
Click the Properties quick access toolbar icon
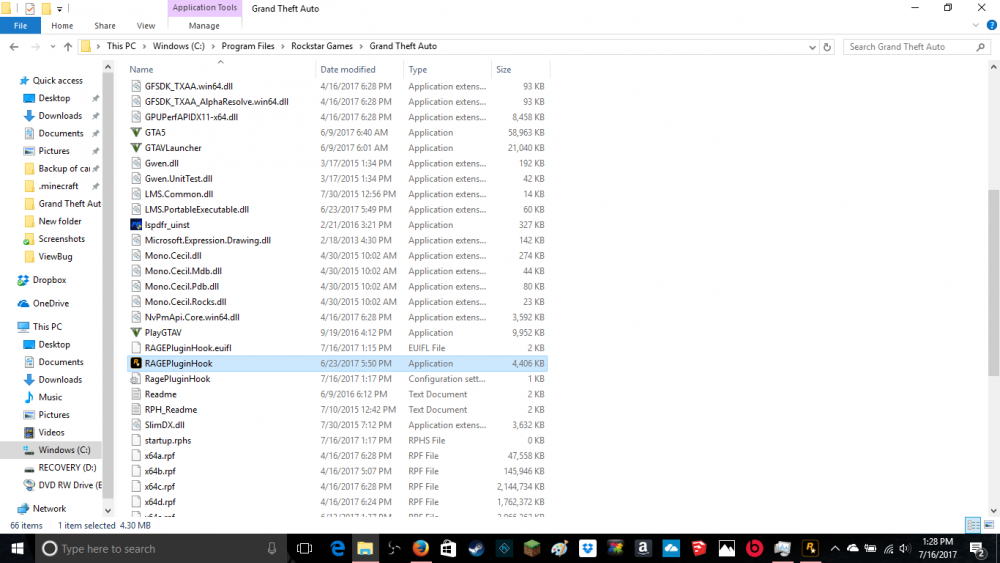[x=30, y=9]
